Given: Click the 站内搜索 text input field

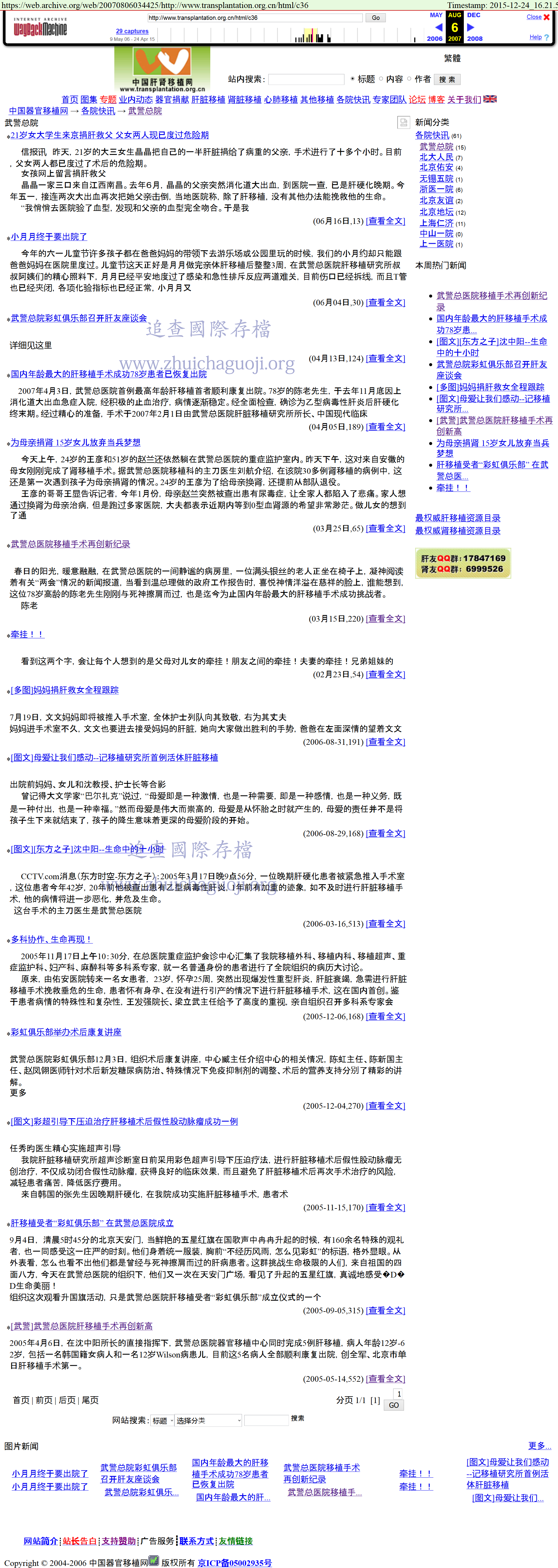Looking at the screenshot, I should click(306, 80).
